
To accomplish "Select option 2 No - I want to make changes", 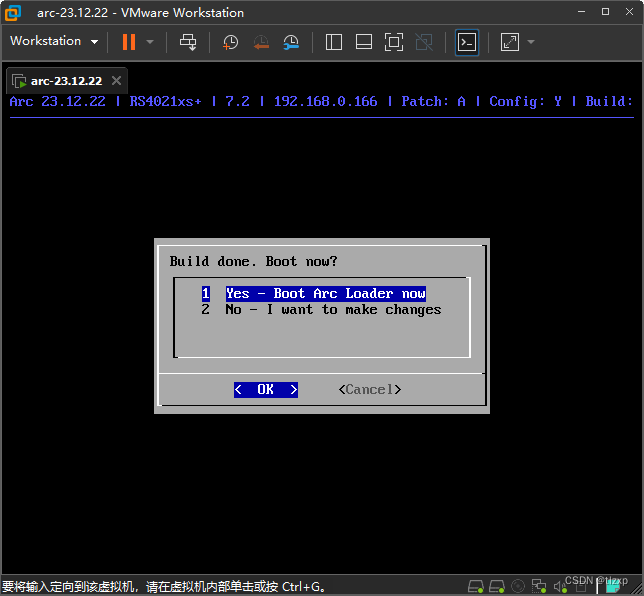I will click(x=321, y=309).
